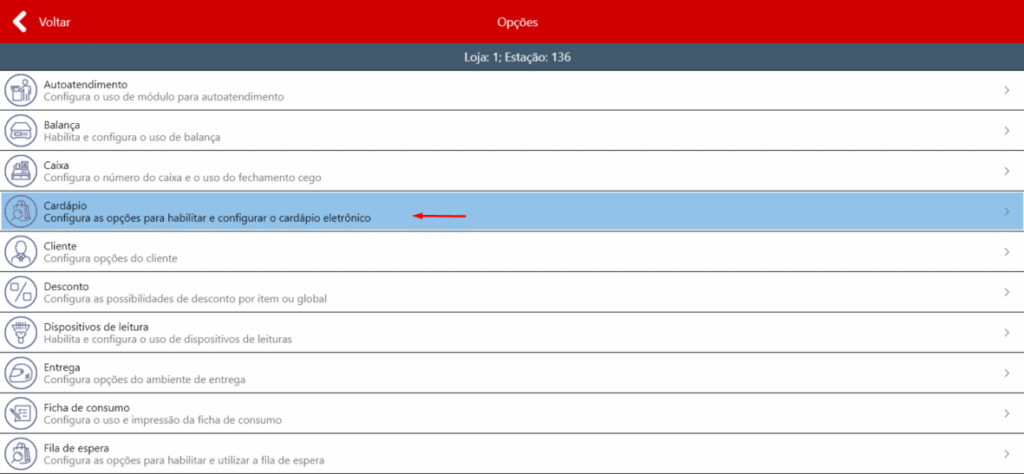The image size is (1024, 474).
Task: Click the Ficha de consumo icon
Action: (x=20, y=413)
